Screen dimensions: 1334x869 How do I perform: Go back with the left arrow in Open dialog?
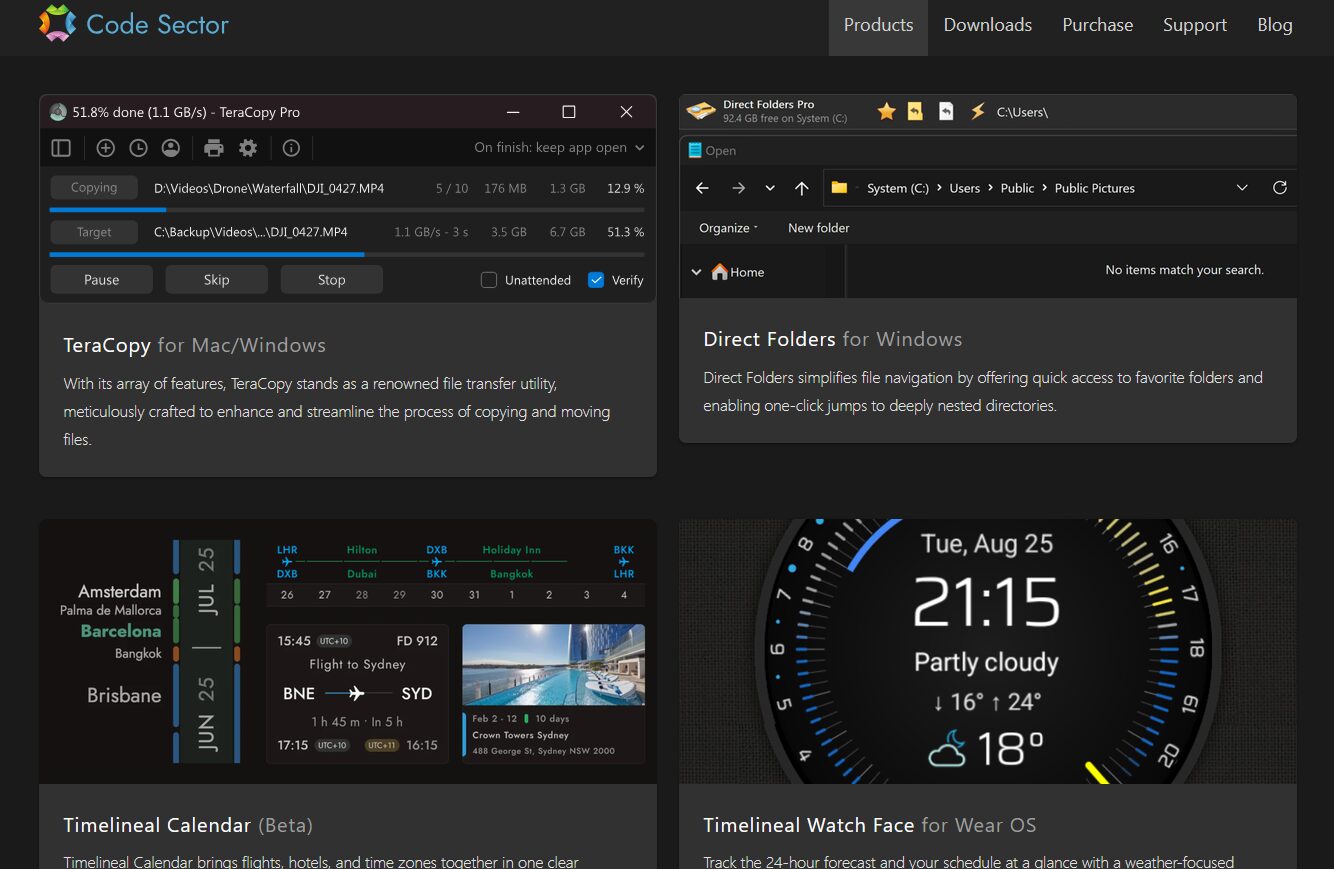[x=702, y=188]
